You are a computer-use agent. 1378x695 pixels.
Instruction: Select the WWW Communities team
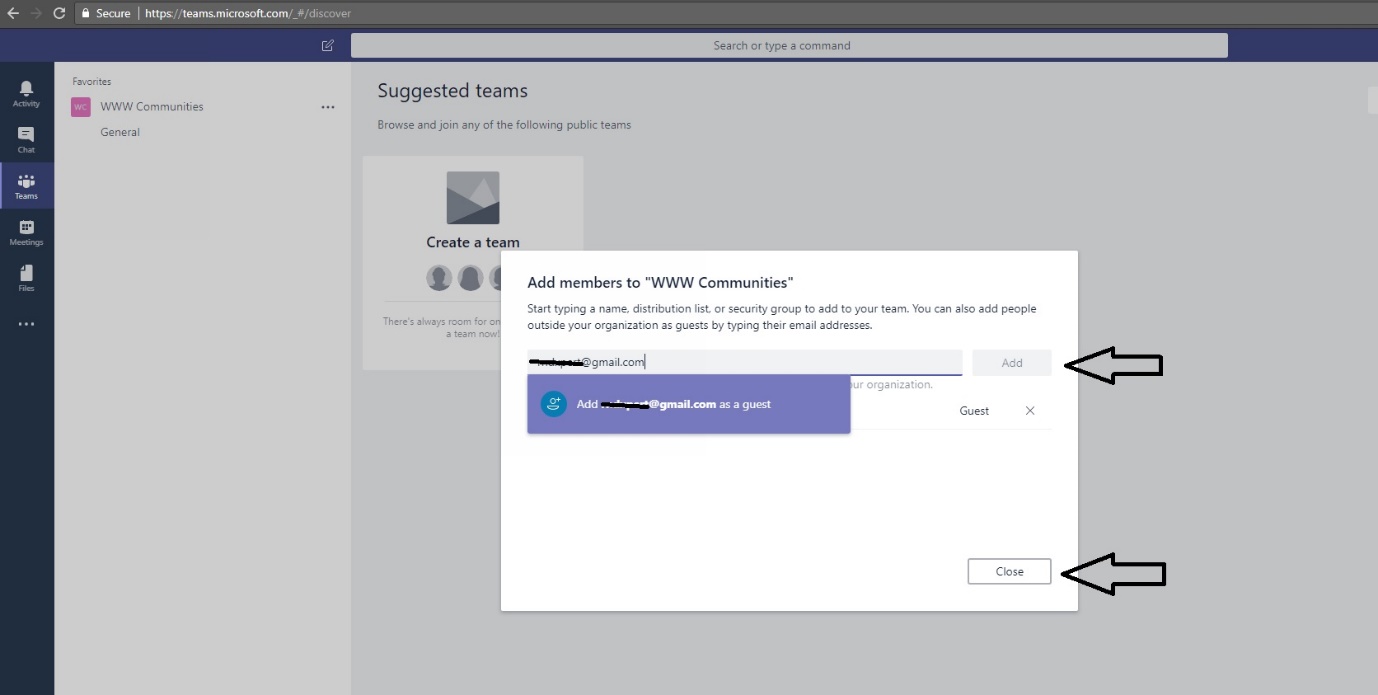151,107
